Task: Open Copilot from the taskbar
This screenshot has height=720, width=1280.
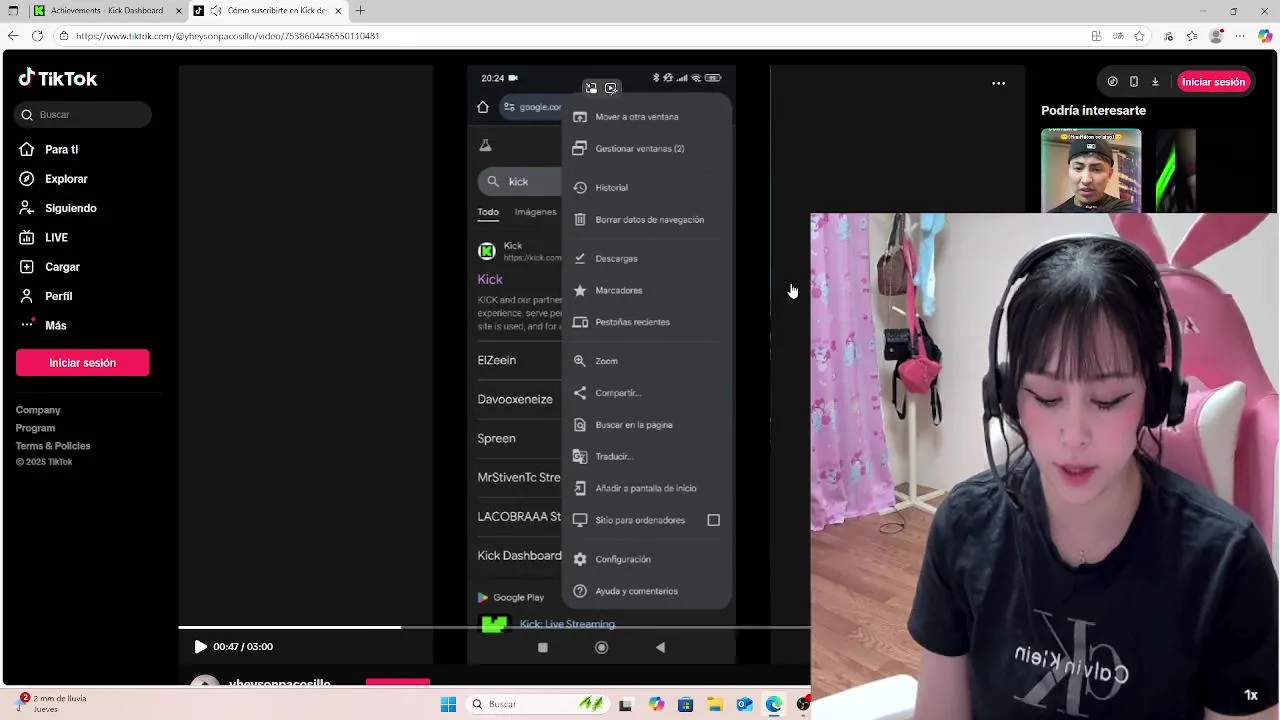Action: [x=655, y=705]
